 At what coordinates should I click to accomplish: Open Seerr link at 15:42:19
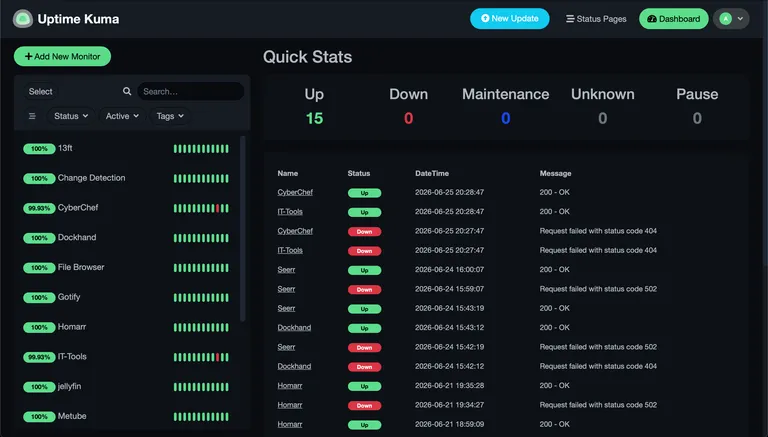286,347
